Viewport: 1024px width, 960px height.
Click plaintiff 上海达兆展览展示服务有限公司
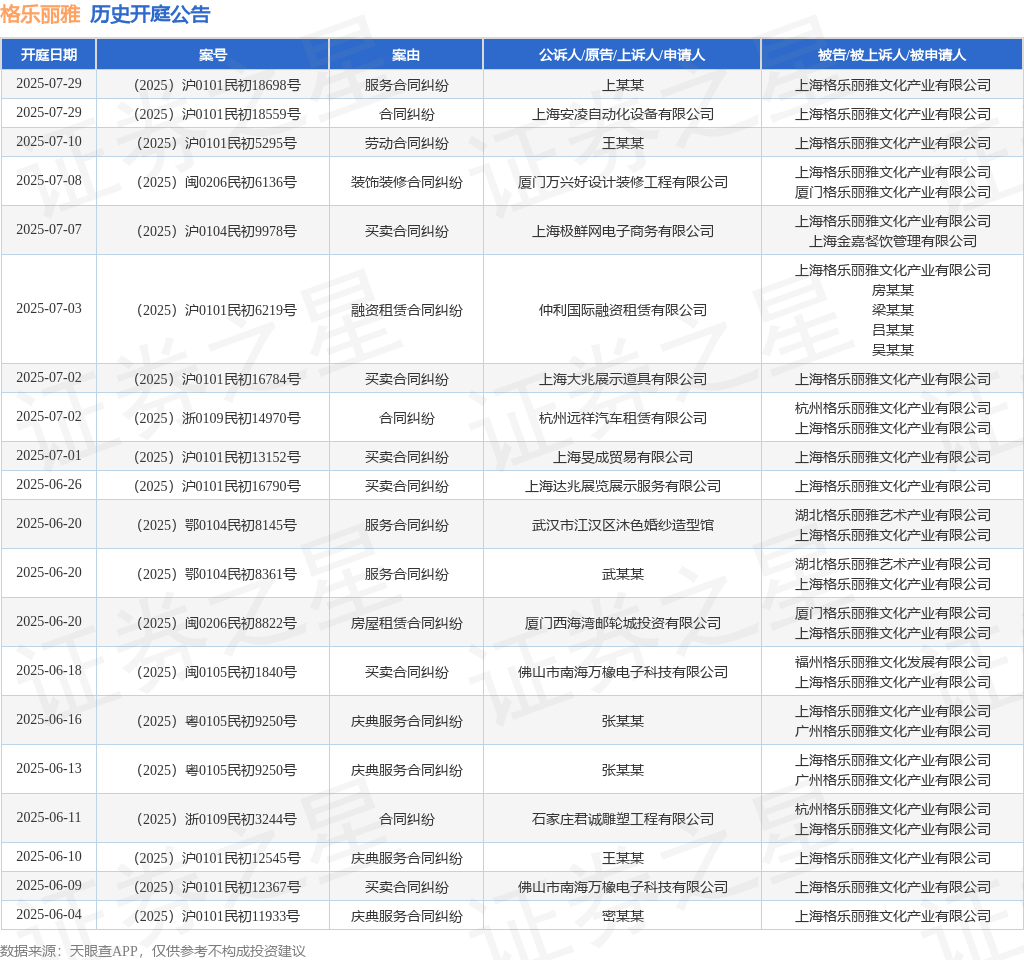coord(622,486)
